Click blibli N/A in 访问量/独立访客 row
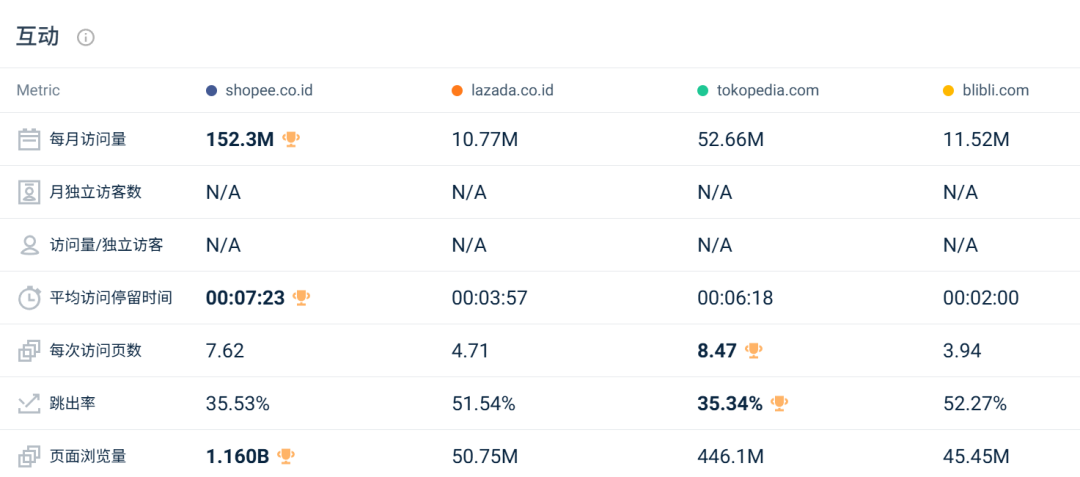 click(960, 245)
